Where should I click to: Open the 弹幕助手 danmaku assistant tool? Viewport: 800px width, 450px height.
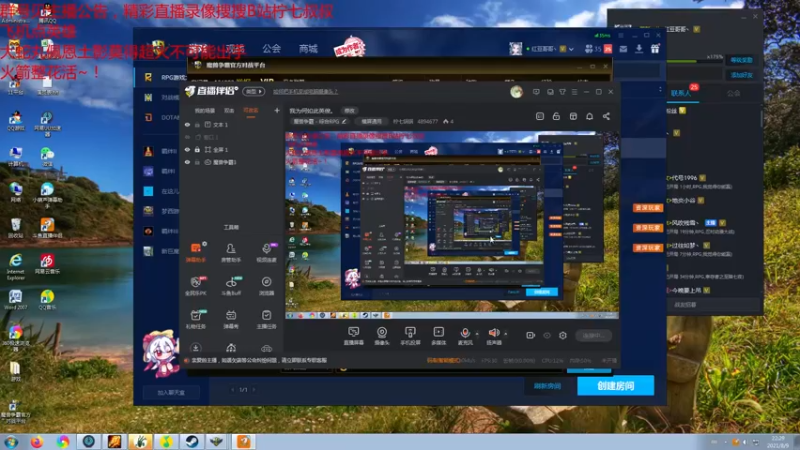[x=196, y=252]
